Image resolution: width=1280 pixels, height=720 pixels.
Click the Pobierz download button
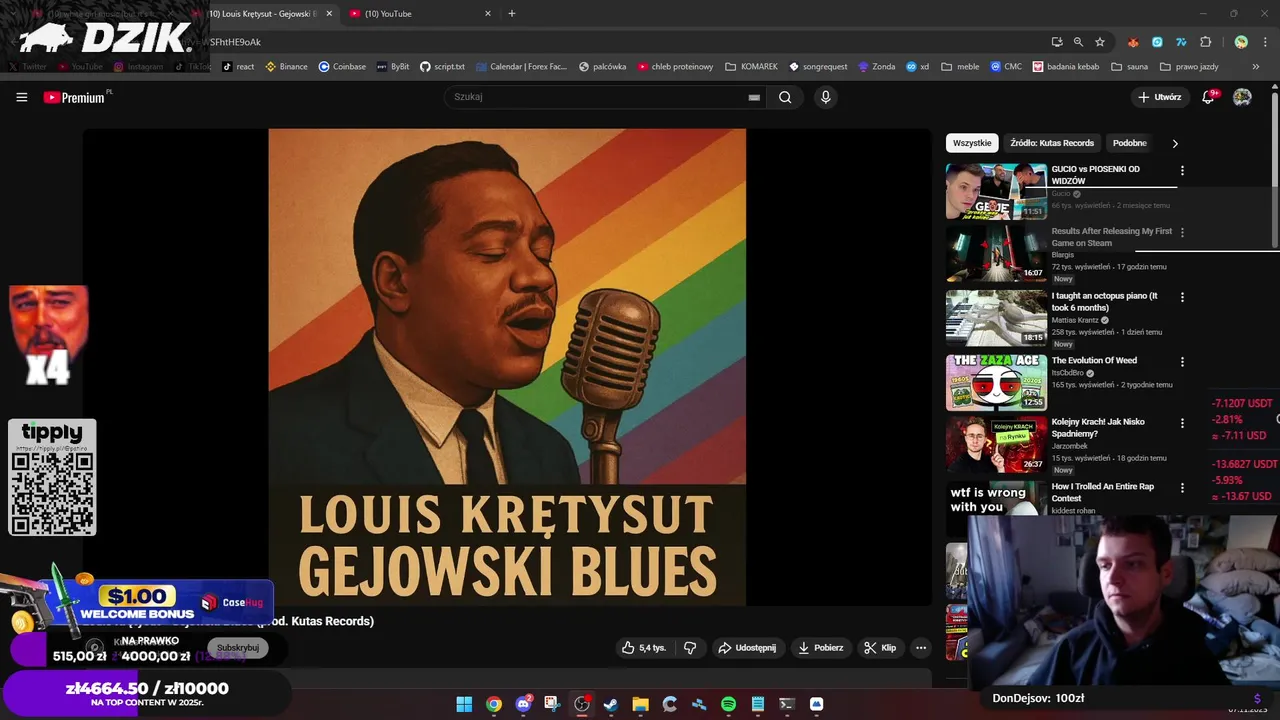pyautogui.click(x=820, y=648)
